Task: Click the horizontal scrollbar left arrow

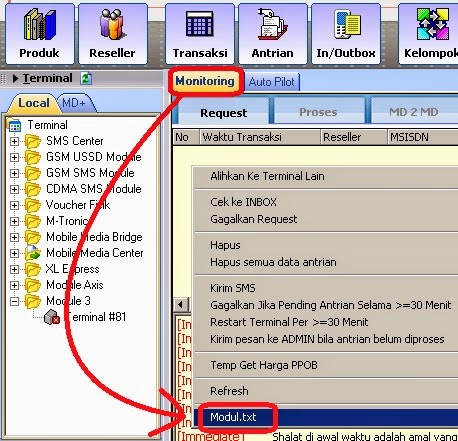Action: click(181, 305)
